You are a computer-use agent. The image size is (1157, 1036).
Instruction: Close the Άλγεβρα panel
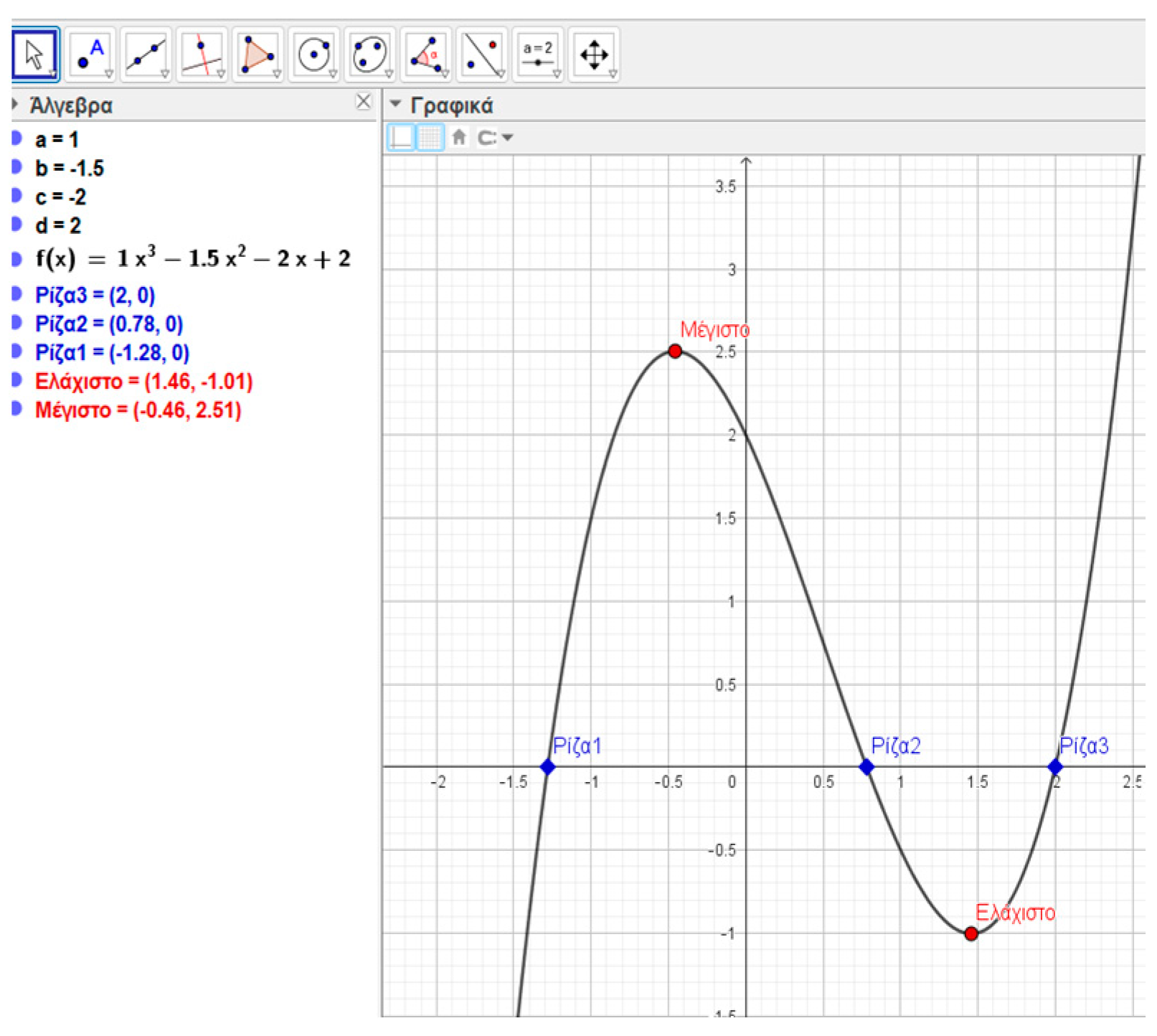point(364,102)
